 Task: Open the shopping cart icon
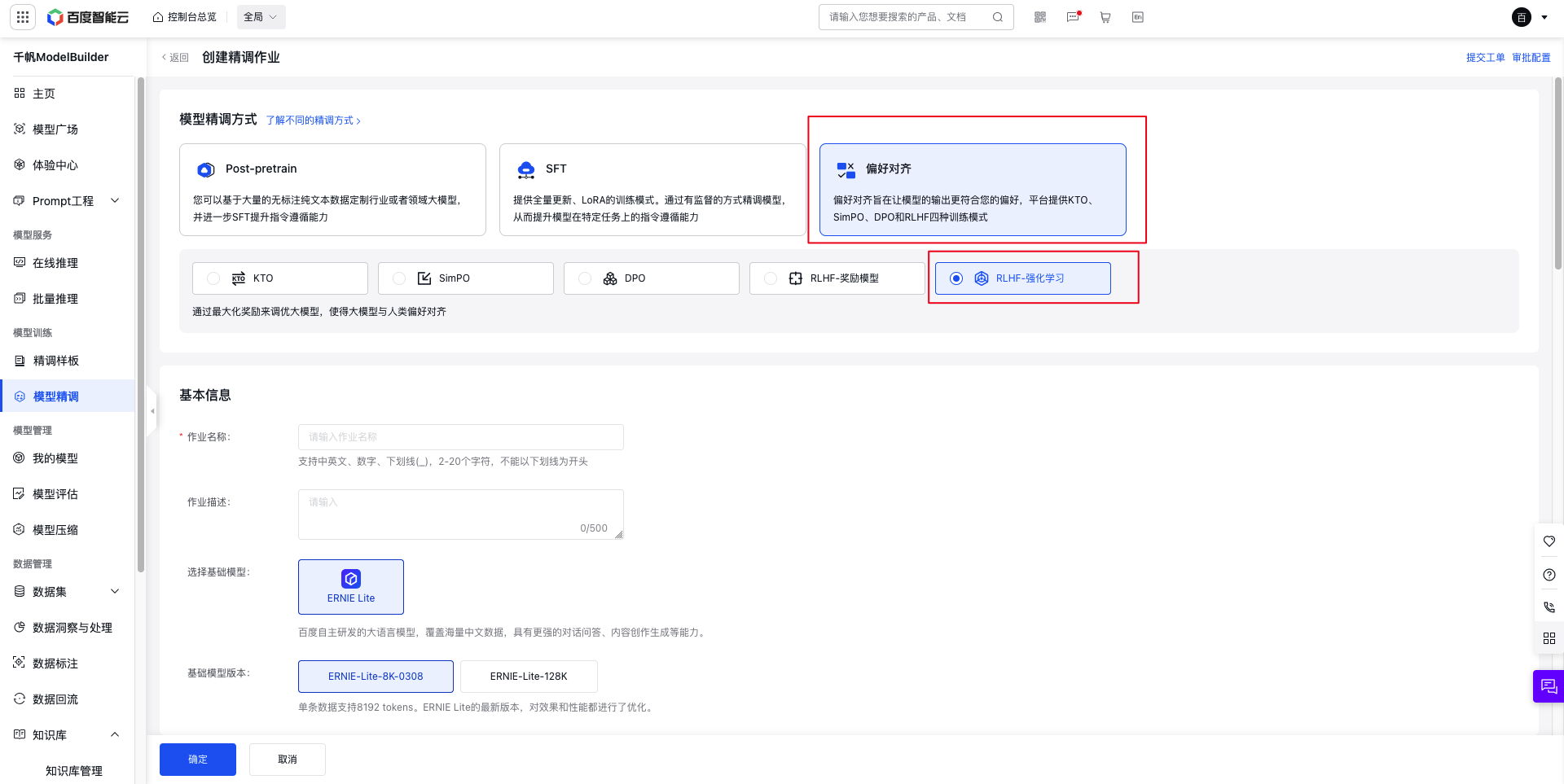(1105, 17)
